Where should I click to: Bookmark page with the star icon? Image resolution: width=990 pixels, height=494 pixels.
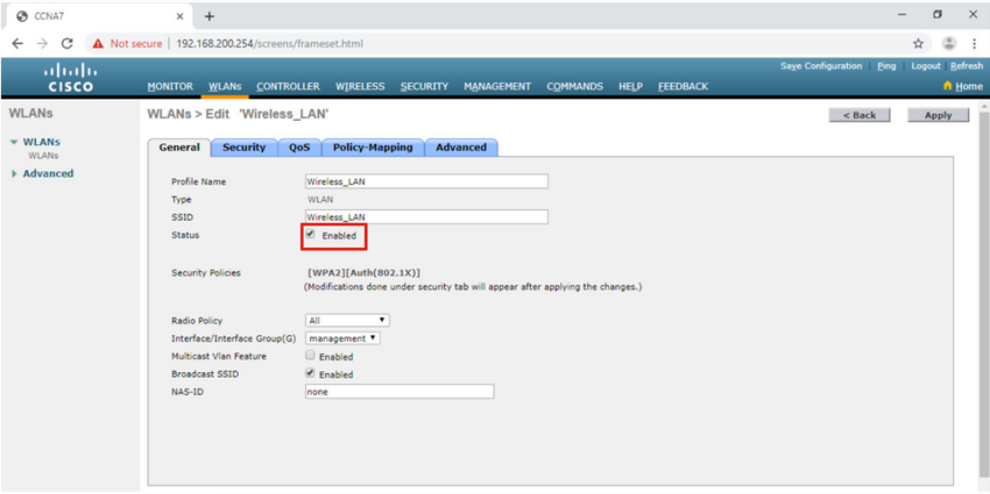click(x=918, y=44)
